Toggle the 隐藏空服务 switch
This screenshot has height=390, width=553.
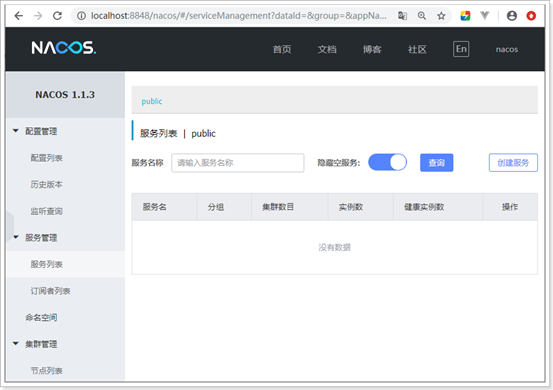point(387,163)
